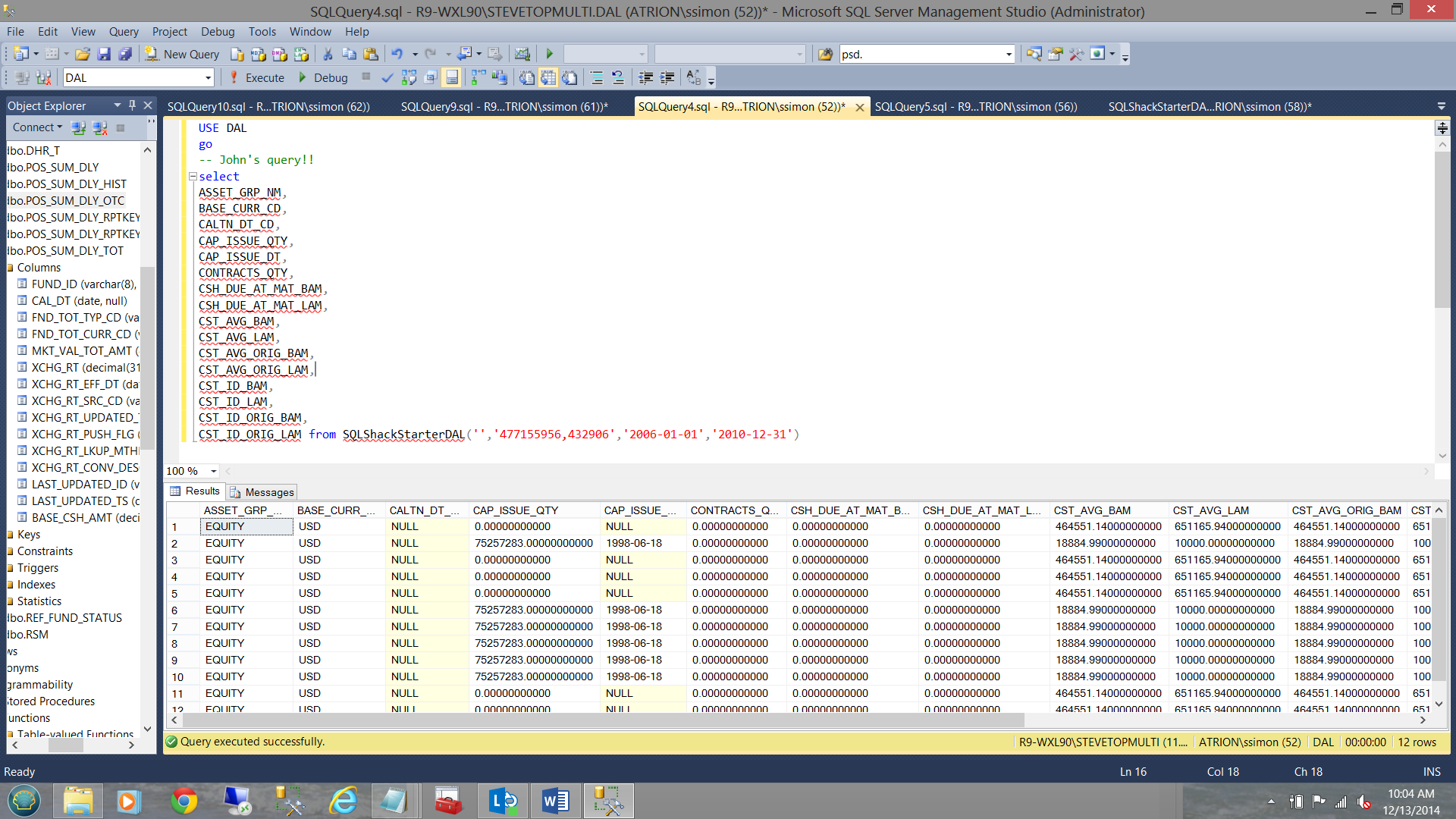Screen dimensions: 1456x819
Task: Open the 100 % zoom dropdown
Action: (213, 471)
